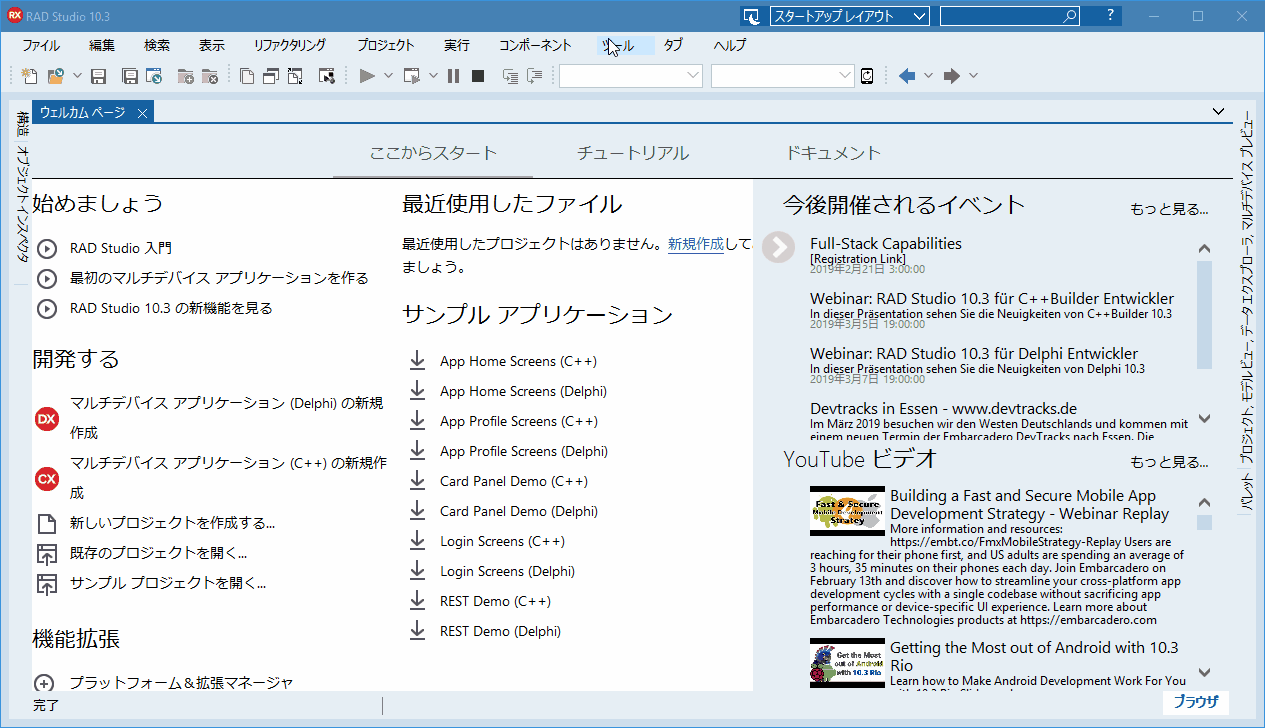Open the Forward history dropdown arrow
This screenshot has height=728, width=1265.
point(973,76)
